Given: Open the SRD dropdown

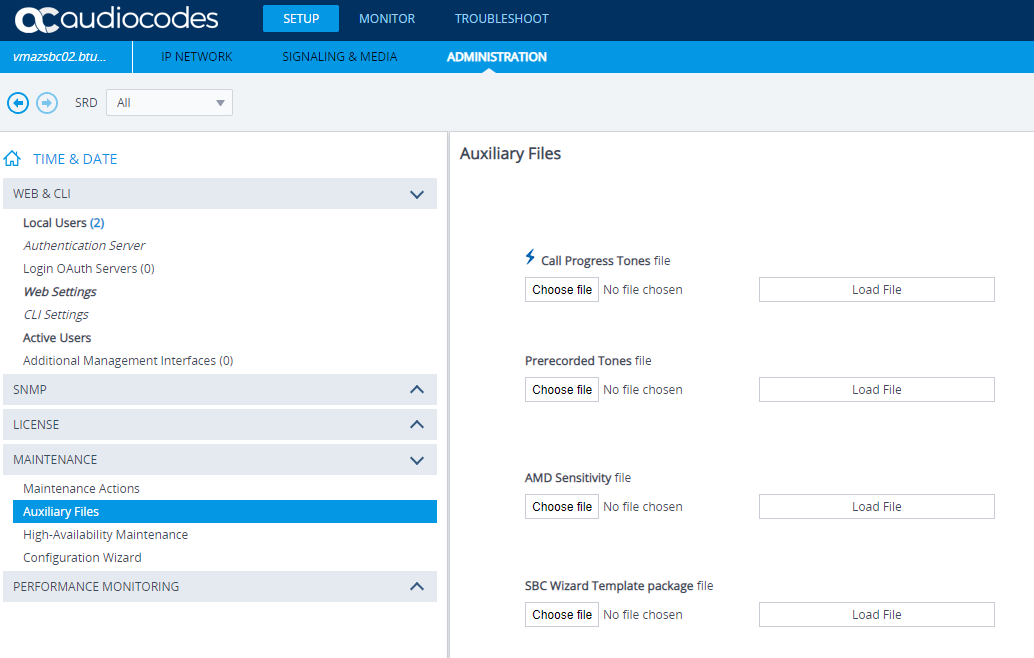Looking at the screenshot, I should (169, 103).
